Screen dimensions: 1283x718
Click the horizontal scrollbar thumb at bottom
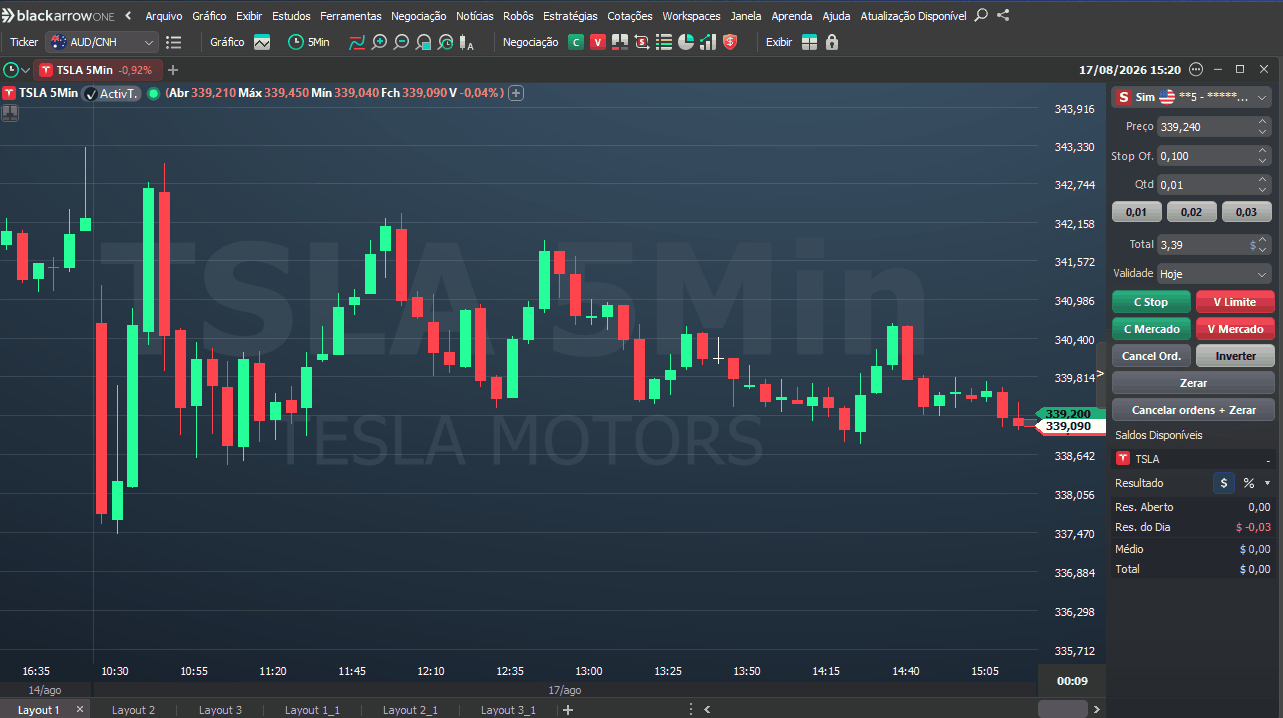click(1062, 709)
